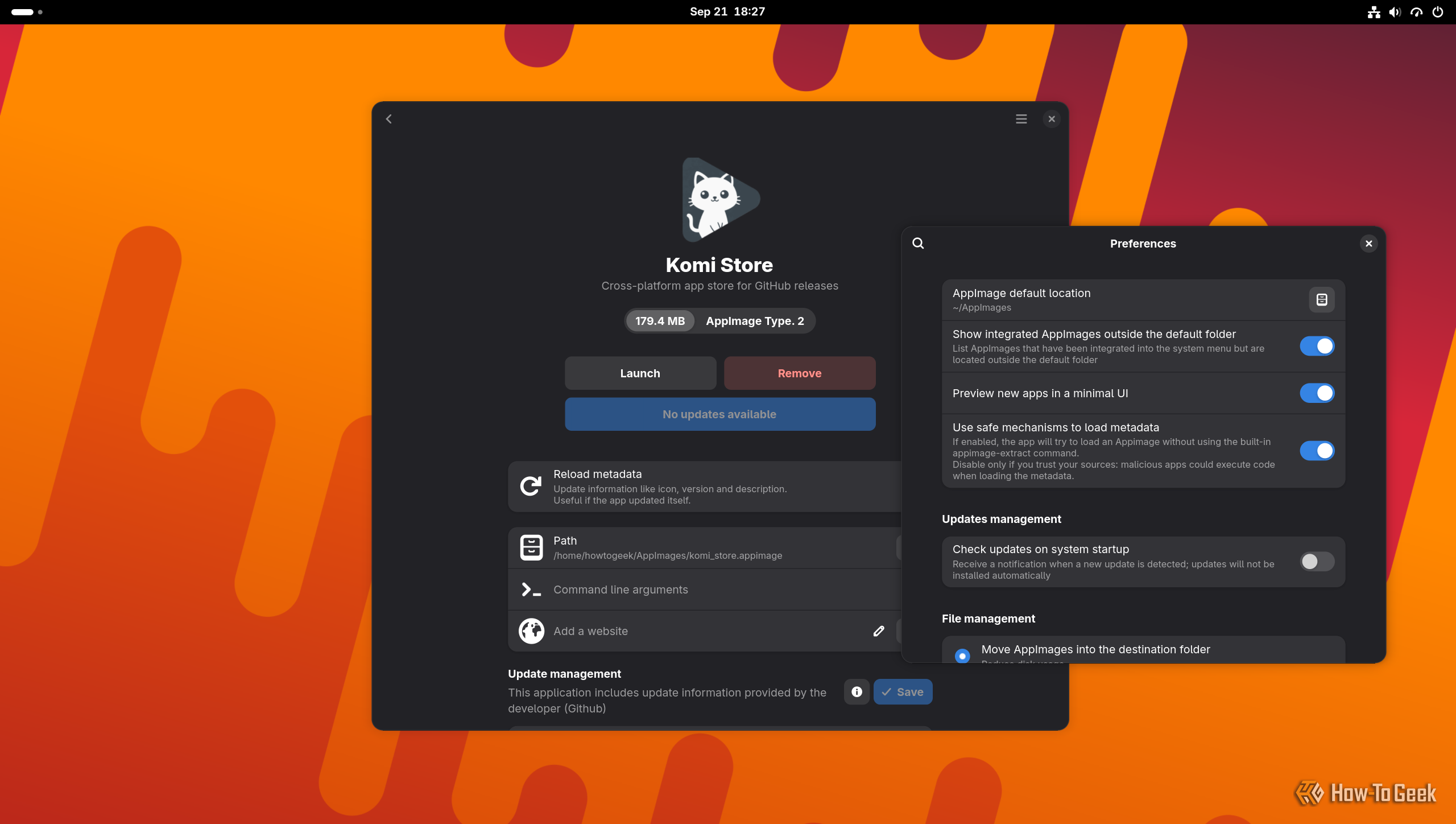The image size is (1456, 824).
Task: Disable Preview new apps in minimal UI
Action: [1317, 393]
